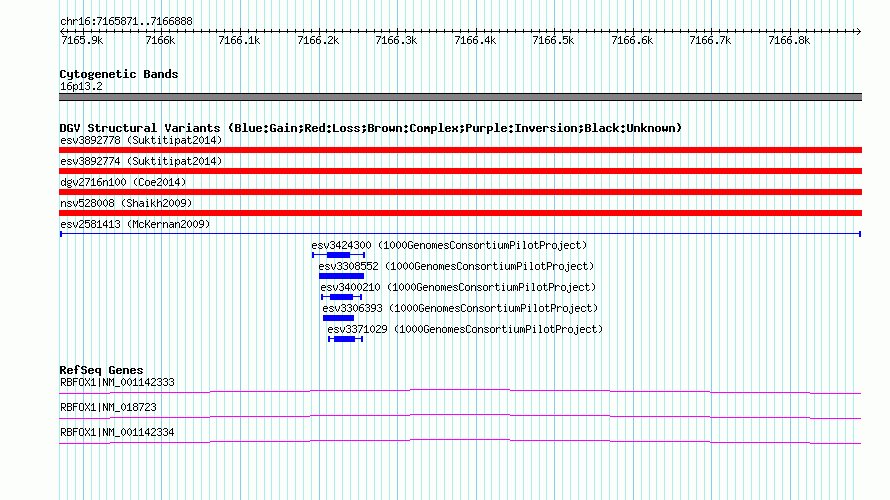This screenshot has height=500, width=890.
Task: Select the magenta intron line for NM_001142333
Action: (x=460, y=392)
